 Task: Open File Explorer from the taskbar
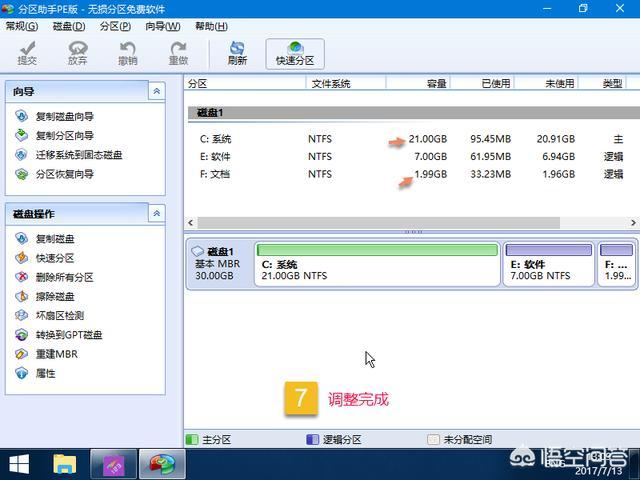click(64, 464)
